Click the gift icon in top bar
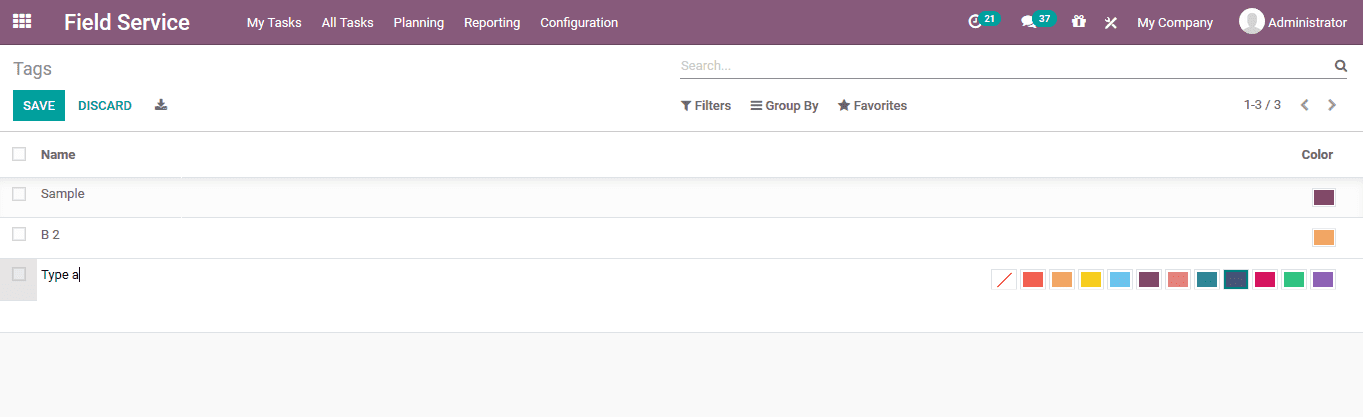1363x417 pixels. pyautogui.click(x=1078, y=22)
